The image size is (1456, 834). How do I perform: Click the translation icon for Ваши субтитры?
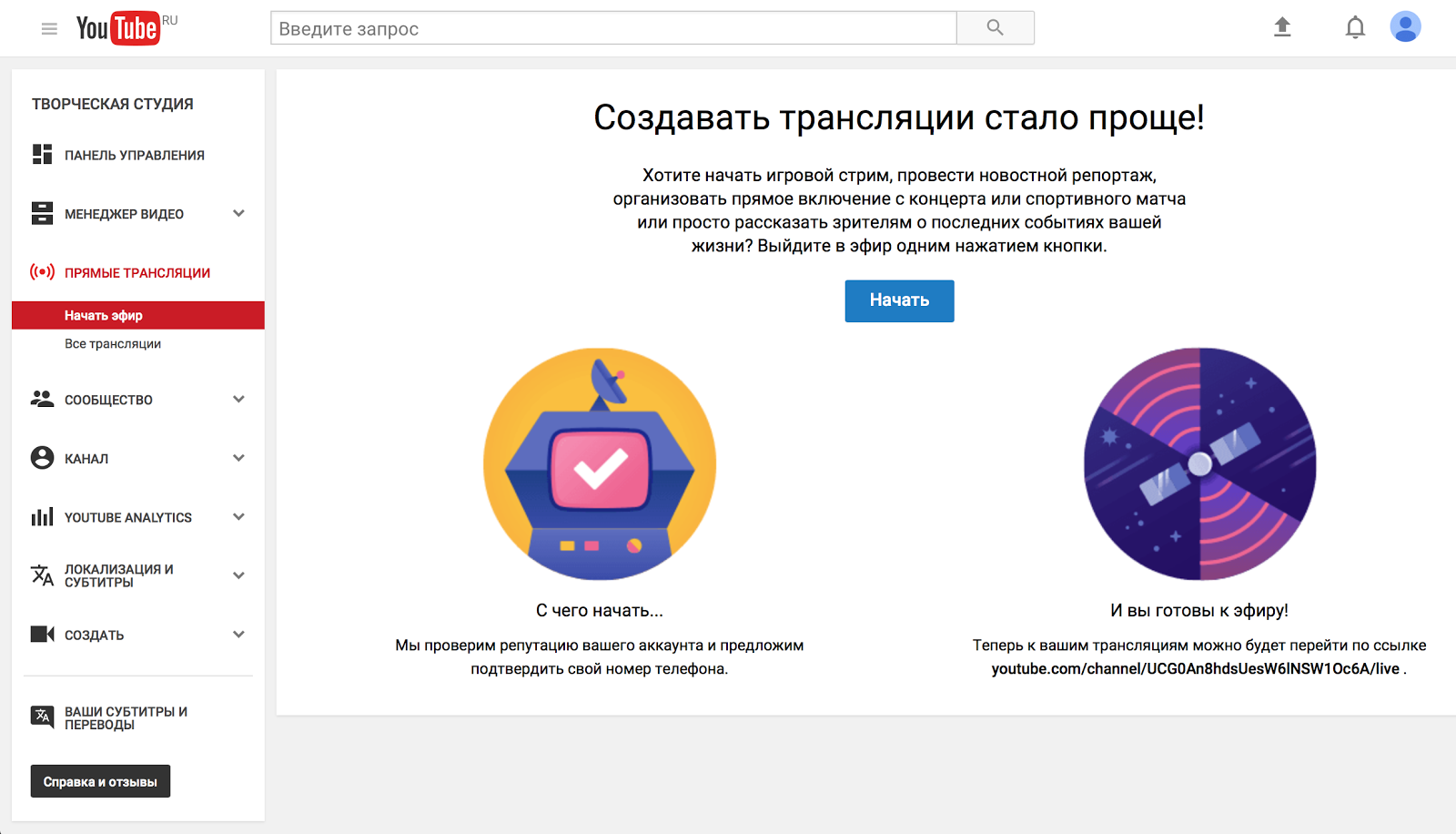pos(42,717)
